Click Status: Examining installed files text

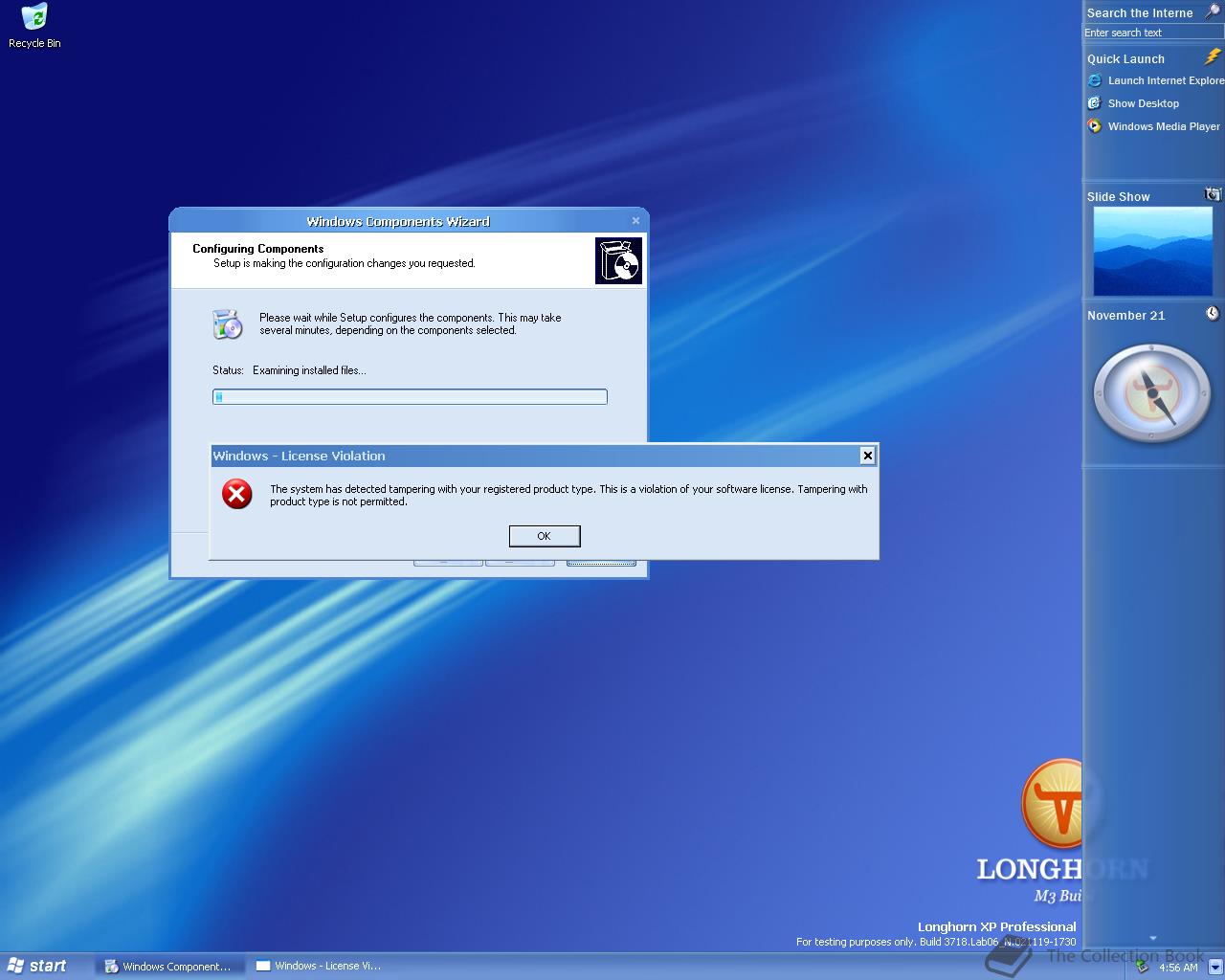click(x=289, y=370)
